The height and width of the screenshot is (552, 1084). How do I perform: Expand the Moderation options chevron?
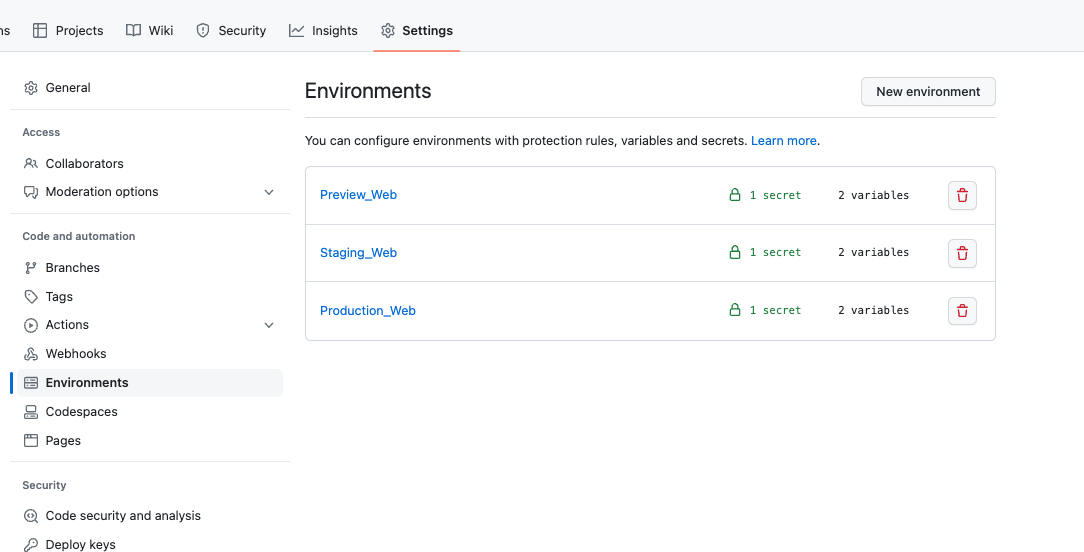[269, 192]
